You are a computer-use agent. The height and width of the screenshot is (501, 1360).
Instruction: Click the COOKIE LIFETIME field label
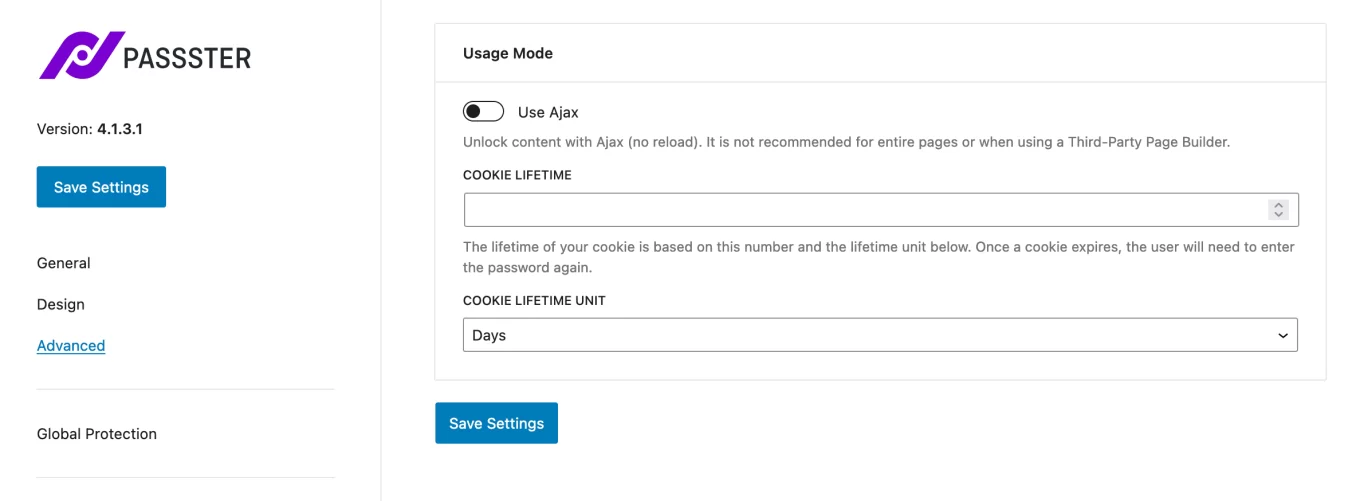pos(517,175)
